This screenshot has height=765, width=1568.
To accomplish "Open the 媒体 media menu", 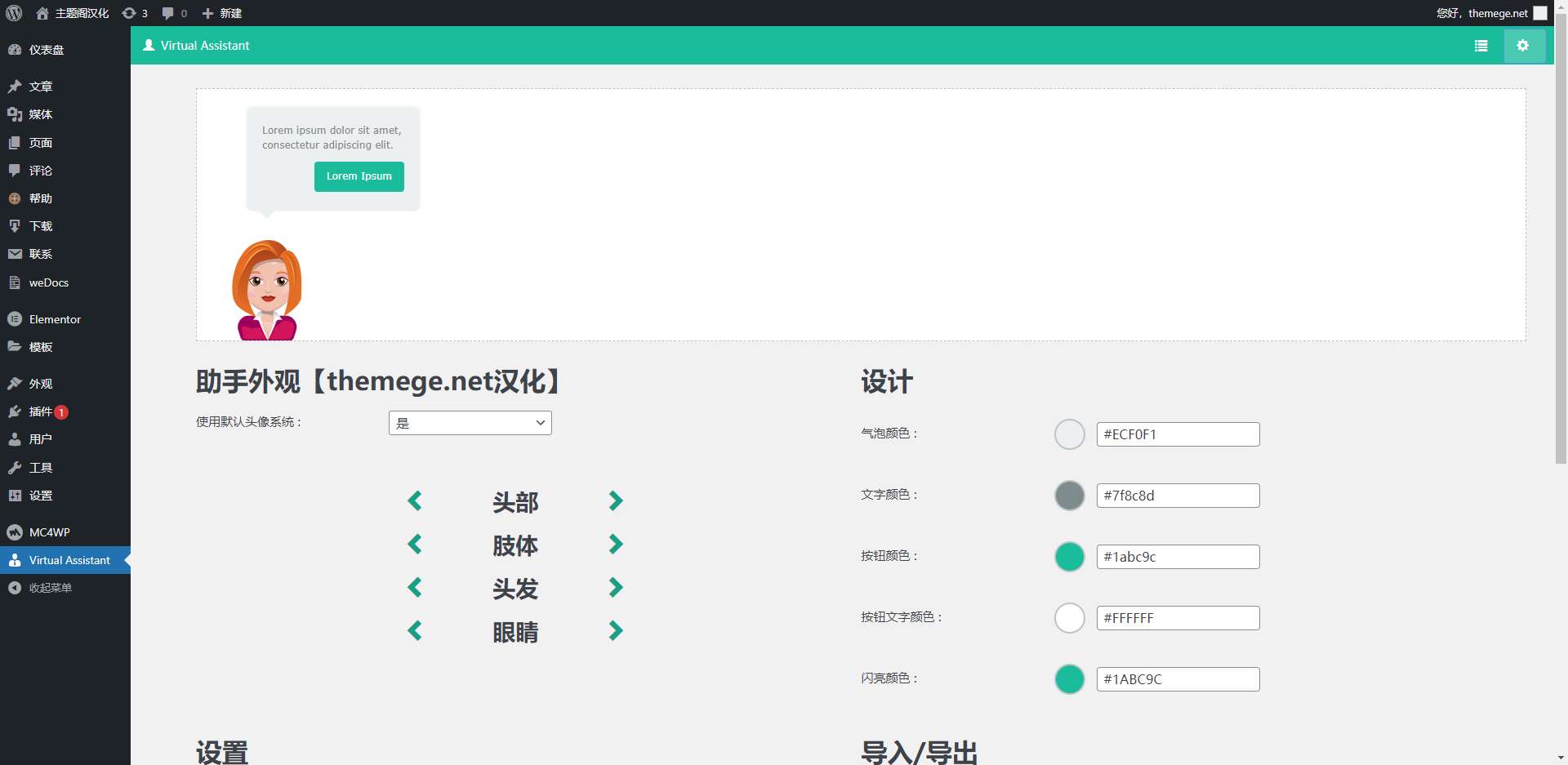I will point(65,114).
